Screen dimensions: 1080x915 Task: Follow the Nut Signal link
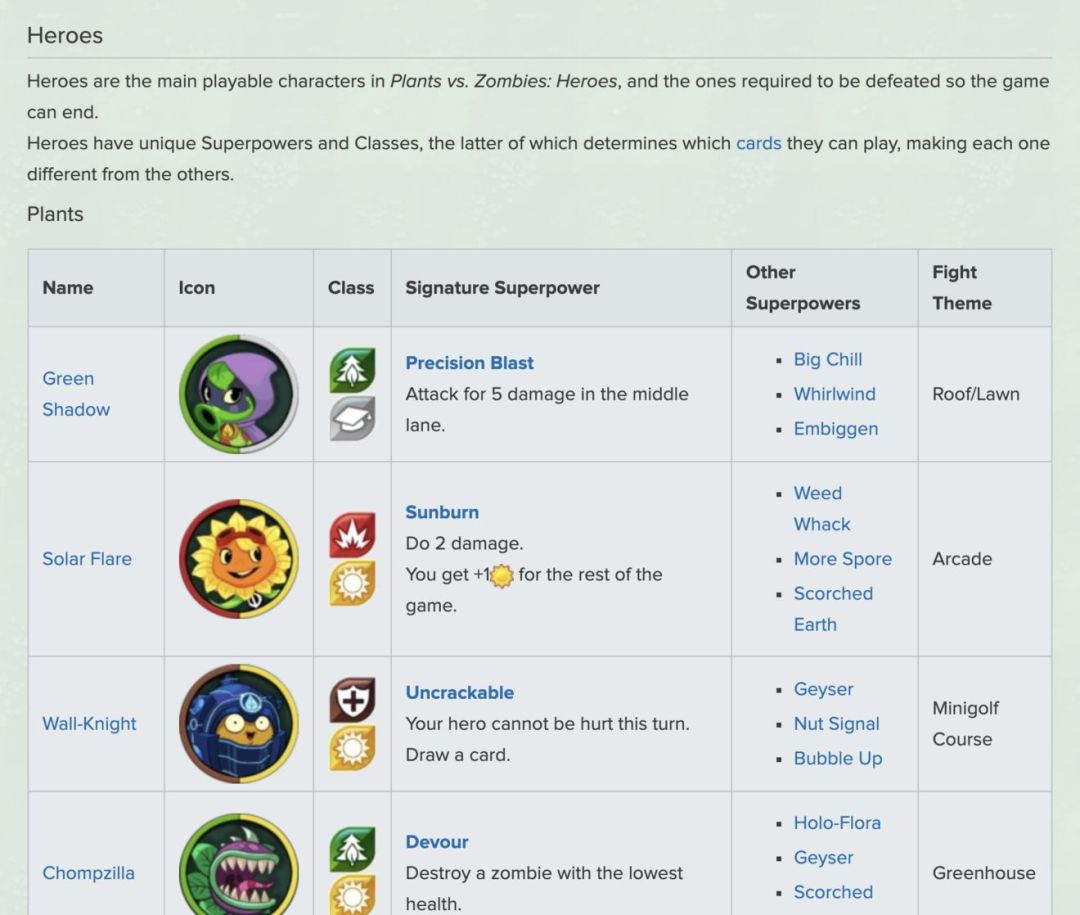pyautogui.click(x=836, y=724)
